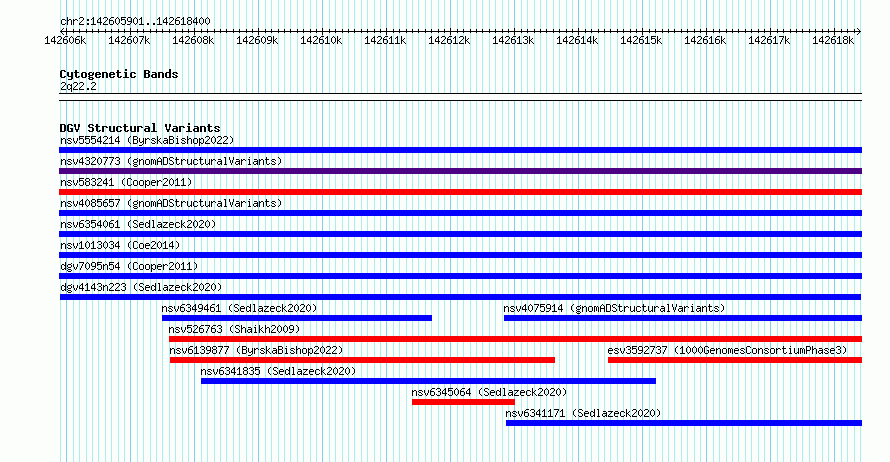Click the 142616k ruler tick label
Screen dimensions: 890x462
click(x=706, y=40)
